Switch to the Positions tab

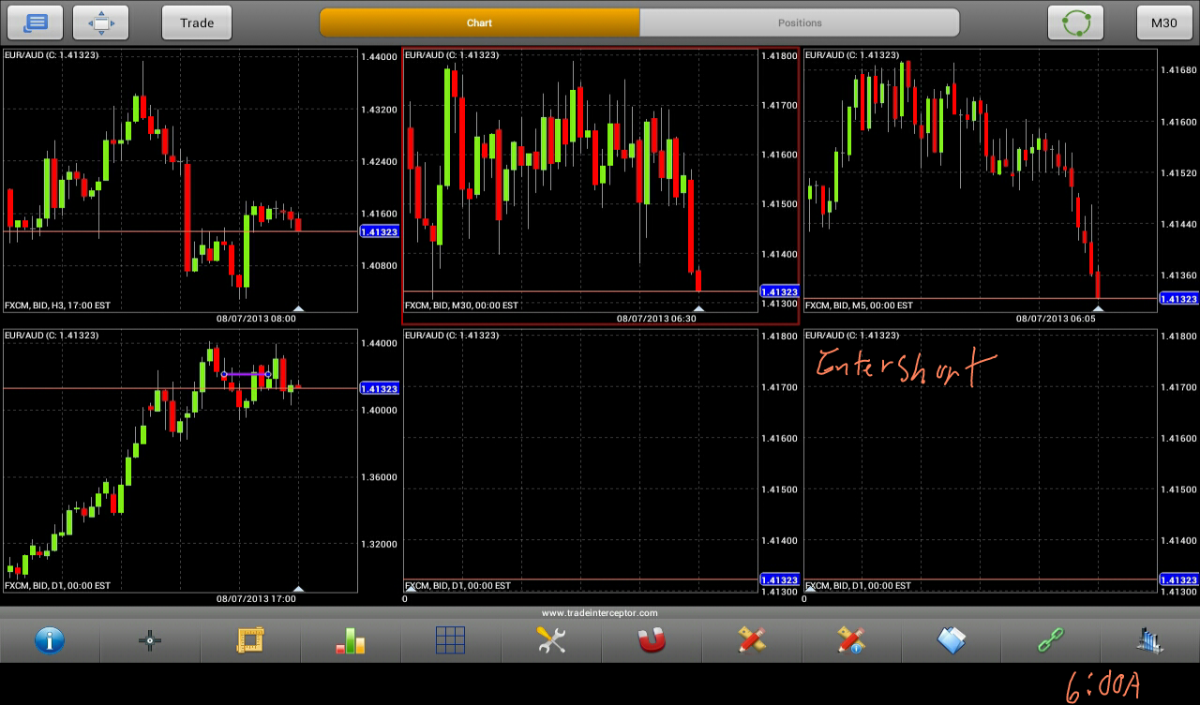(799, 22)
